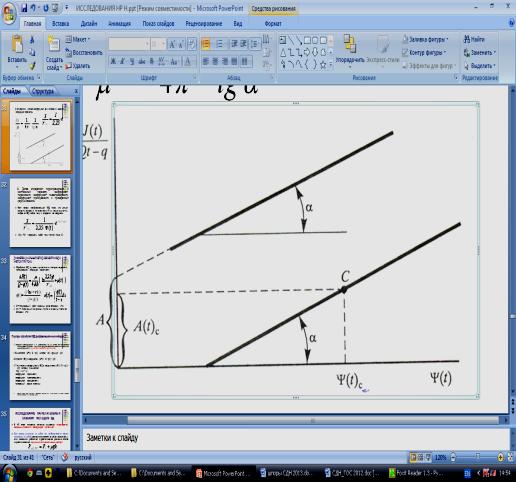
Task: Undo the last action in quick access toolbar
Action: 33,8
